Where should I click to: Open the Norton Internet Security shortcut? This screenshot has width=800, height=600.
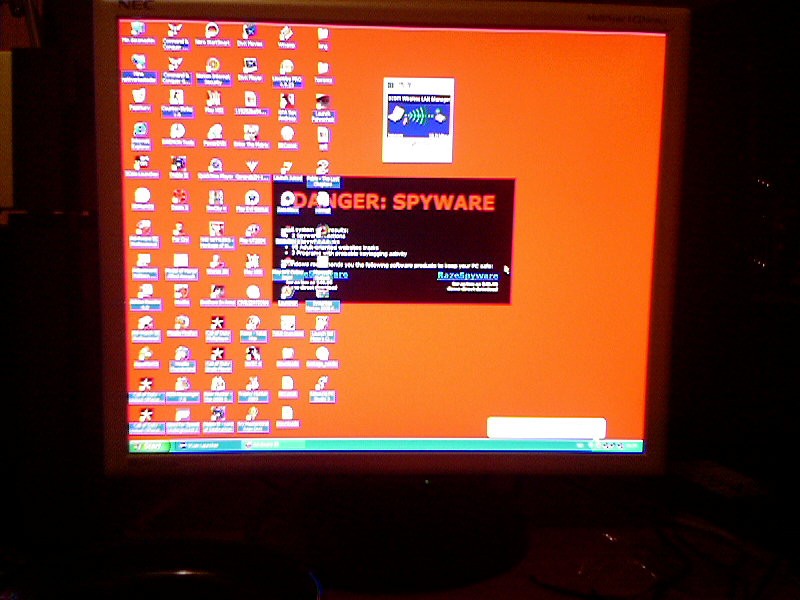213,70
